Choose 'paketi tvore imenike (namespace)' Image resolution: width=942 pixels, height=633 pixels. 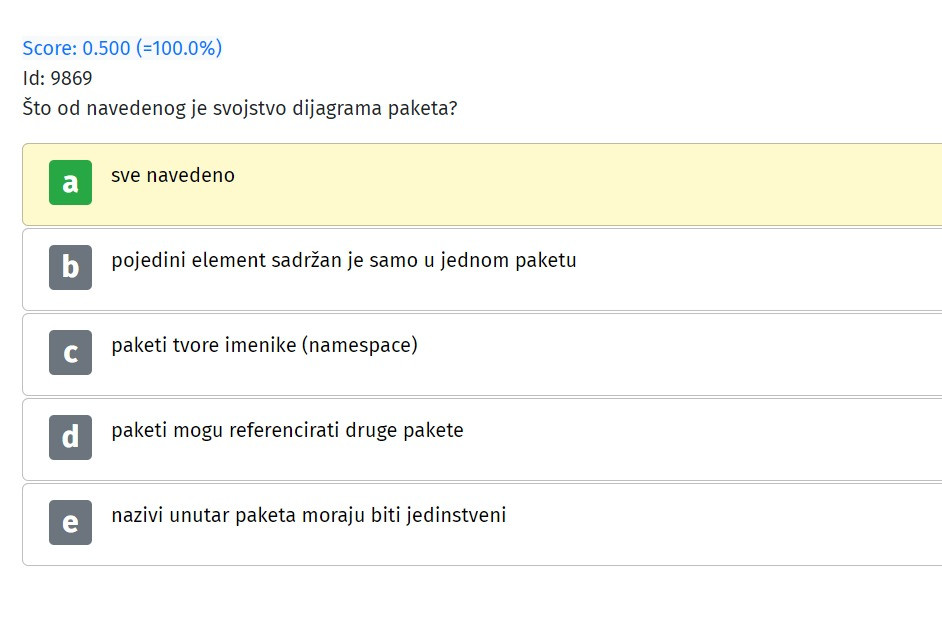(x=264, y=345)
